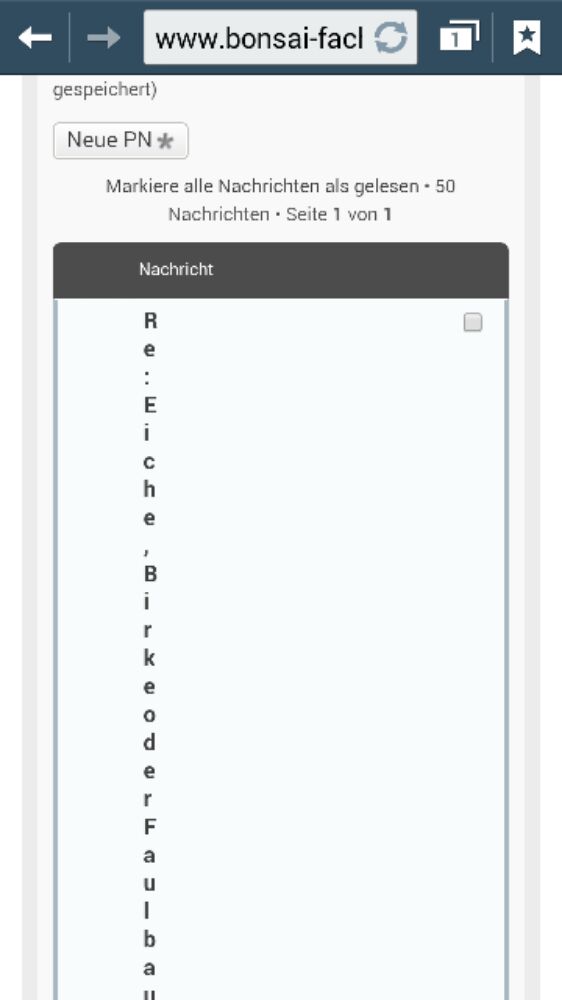
Task: Click the Nachricht column header
Action: 176,270
